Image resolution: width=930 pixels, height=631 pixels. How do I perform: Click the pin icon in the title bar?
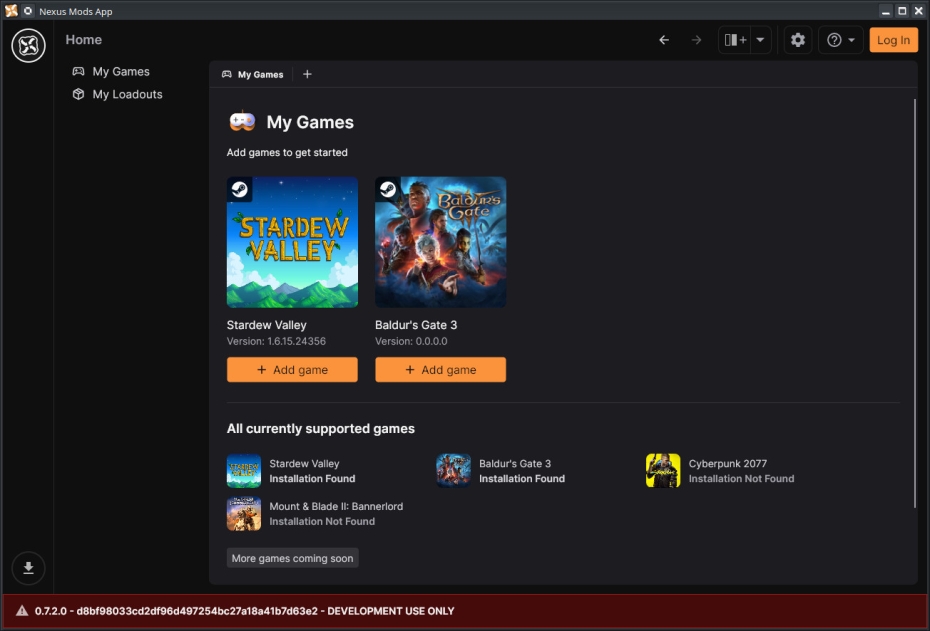(28, 11)
